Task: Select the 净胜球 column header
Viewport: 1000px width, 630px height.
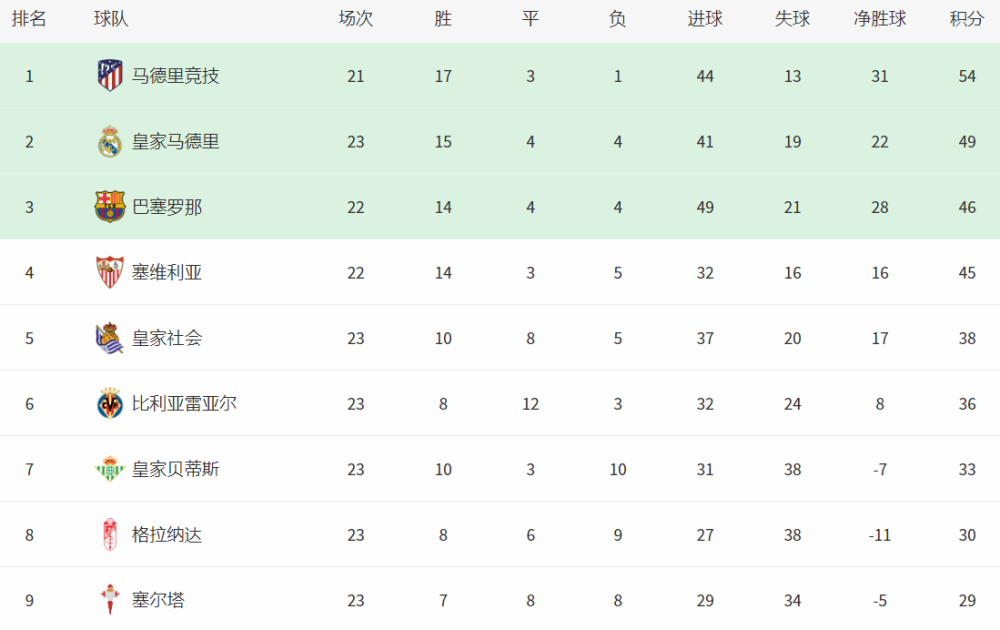Action: point(879,18)
